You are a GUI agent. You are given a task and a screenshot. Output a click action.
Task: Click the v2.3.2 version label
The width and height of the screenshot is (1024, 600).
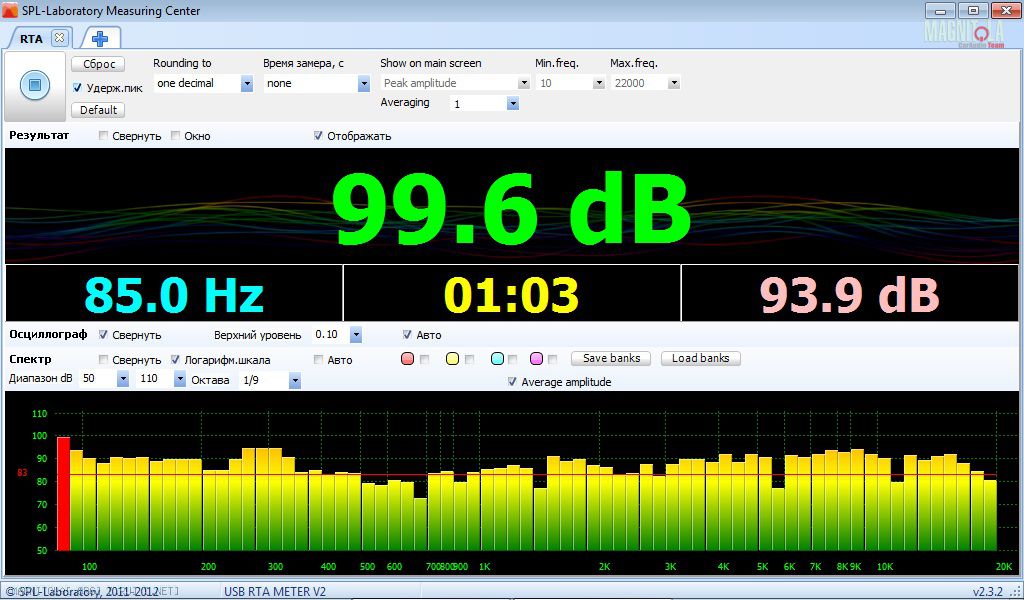[988, 592]
